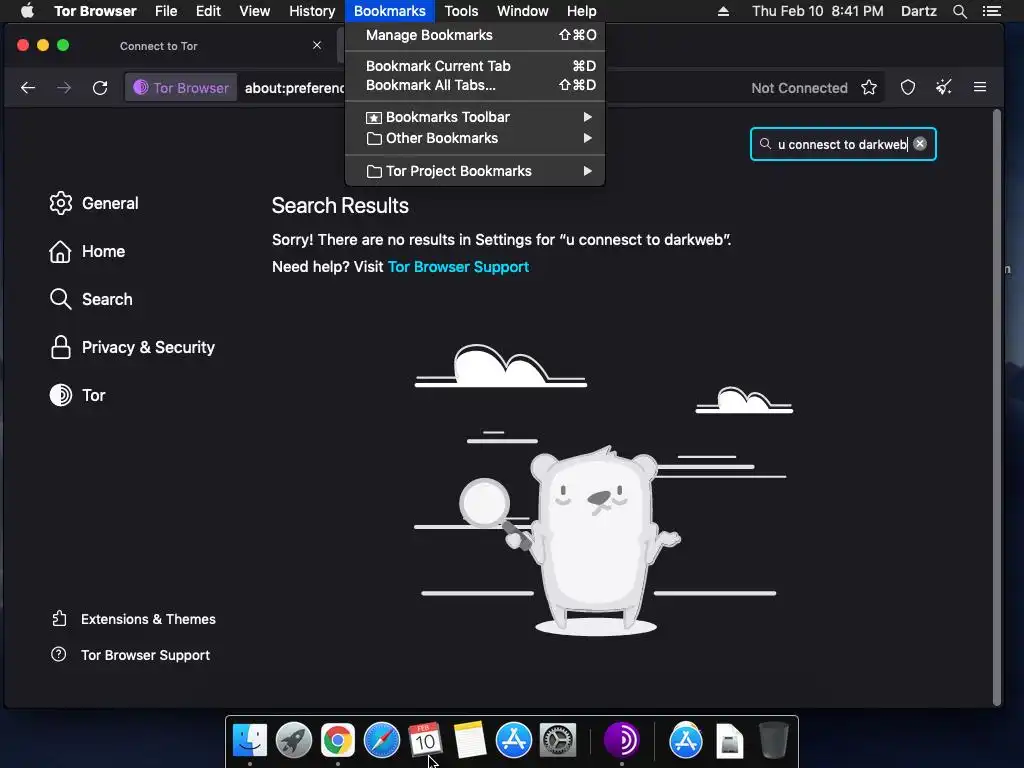Viewport: 1024px width, 768px height.
Task: Click the about:preferences address bar
Action: 294,88
